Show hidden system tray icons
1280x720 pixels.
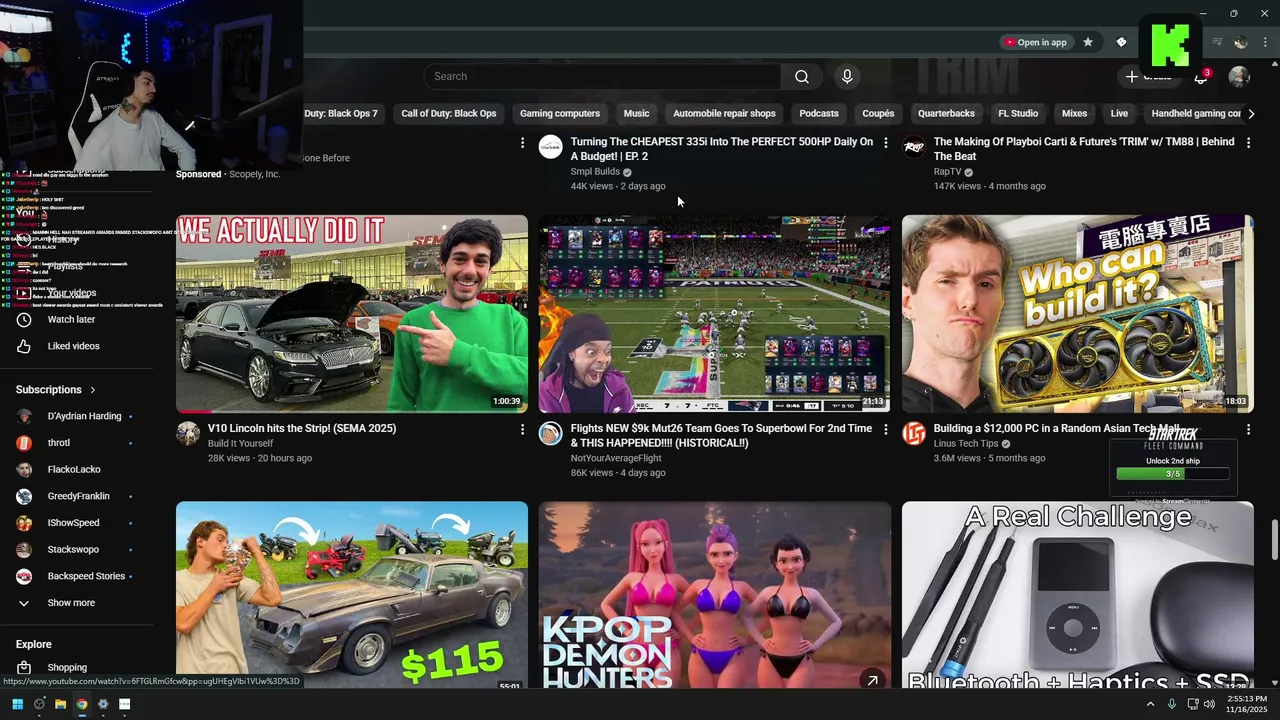pos(1150,704)
